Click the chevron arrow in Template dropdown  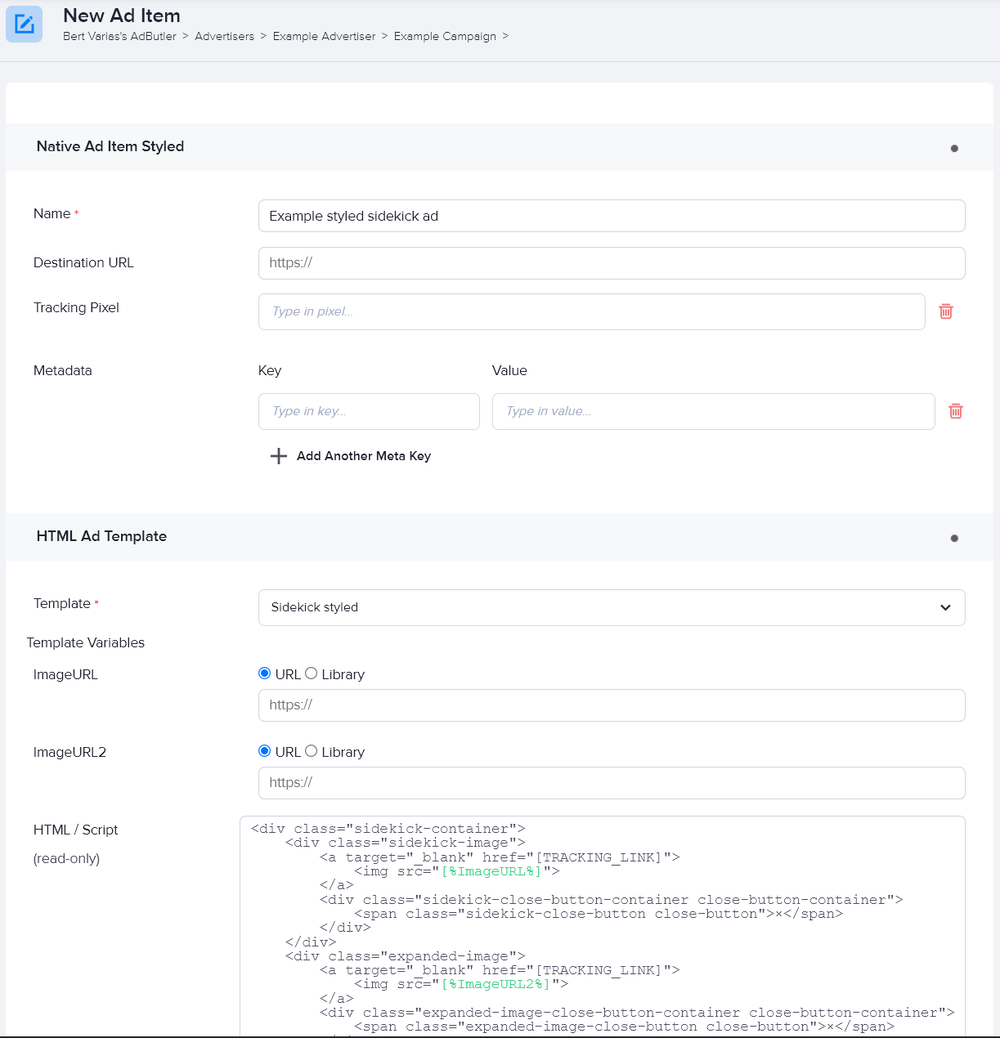pos(946,607)
